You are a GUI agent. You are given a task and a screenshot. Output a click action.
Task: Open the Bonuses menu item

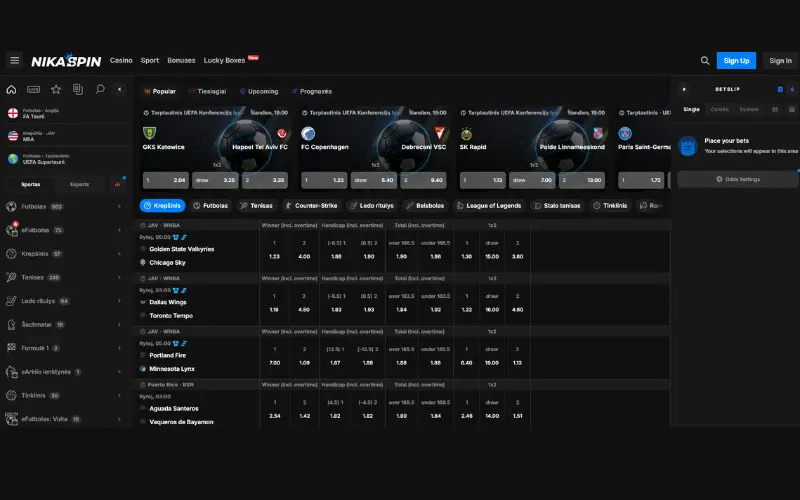coord(181,60)
